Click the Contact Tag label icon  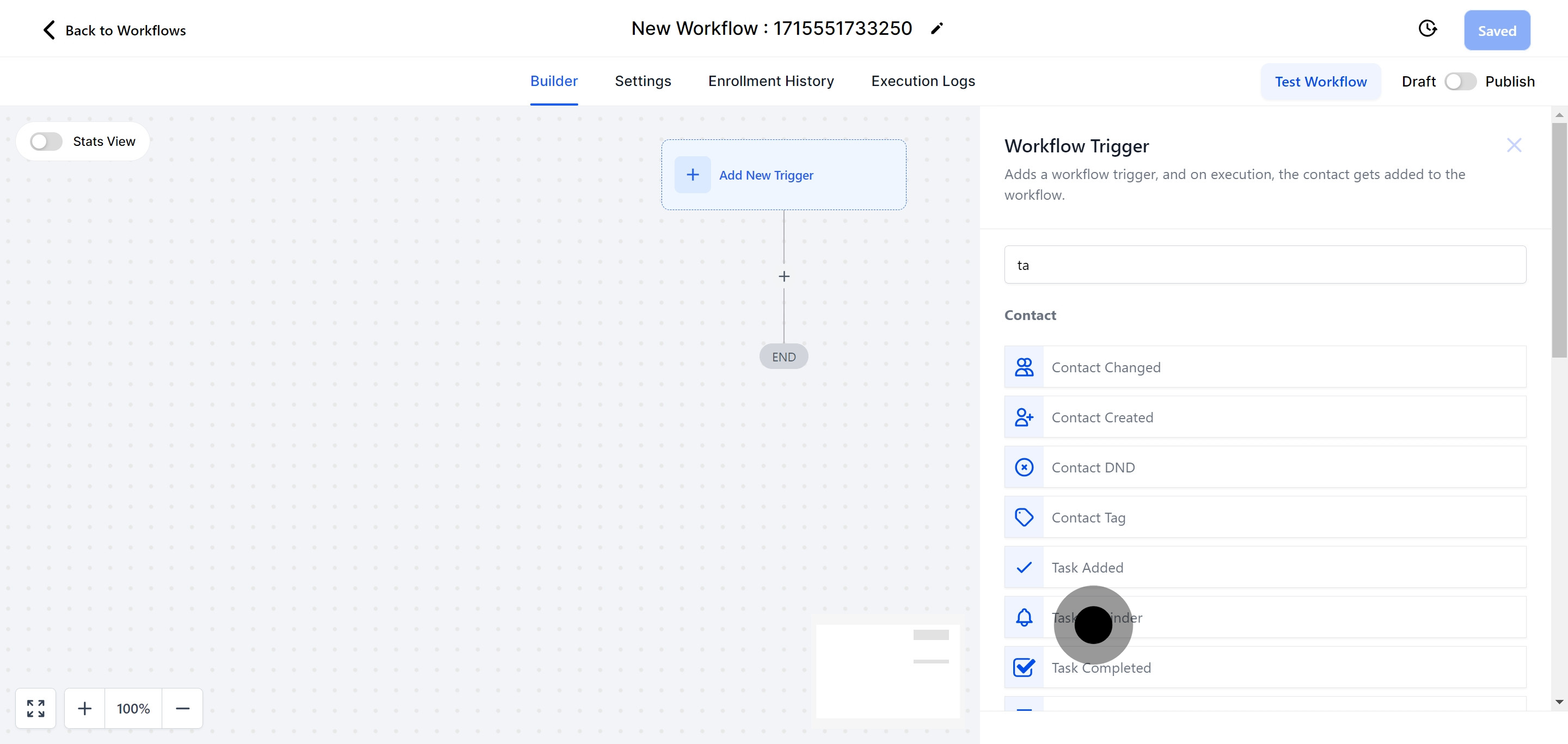[x=1024, y=517]
